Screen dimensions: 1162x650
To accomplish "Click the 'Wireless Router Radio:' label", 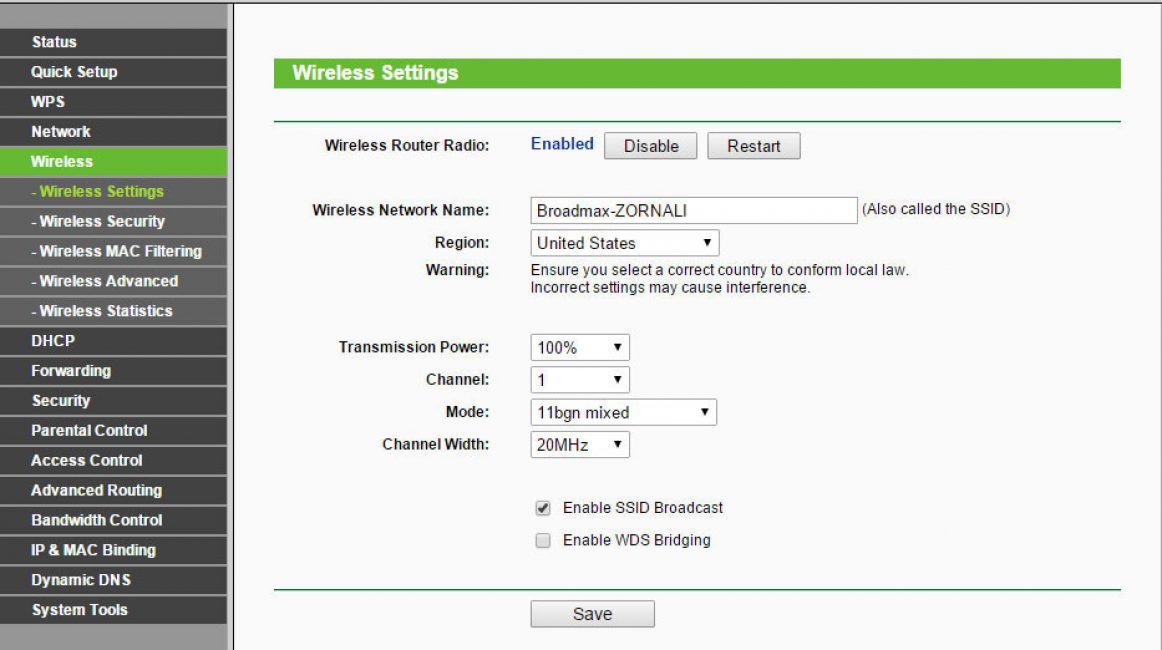I will [x=406, y=145].
